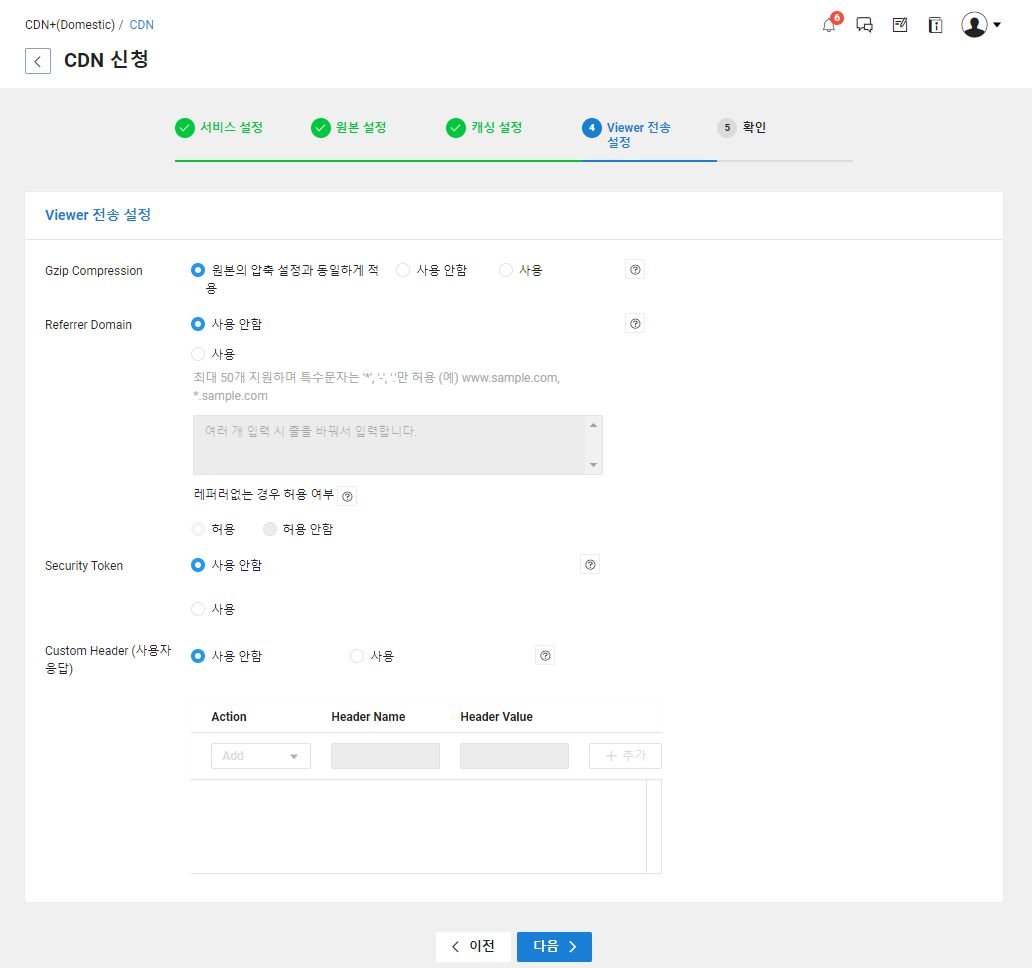Viewport: 1032px width, 968px height.
Task: Select 사용 안함 for Custom Header
Action: (x=197, y=656)
